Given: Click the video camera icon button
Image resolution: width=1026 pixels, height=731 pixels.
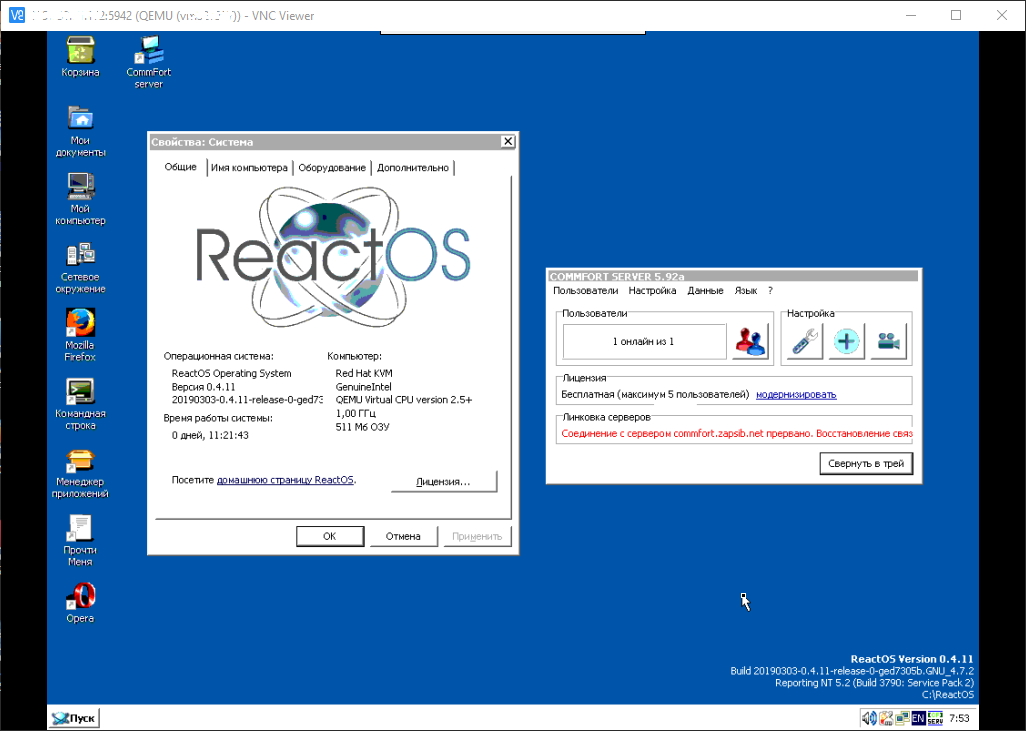Looking at the screenshot, I should pyautogui.click(x=889, y=341).
